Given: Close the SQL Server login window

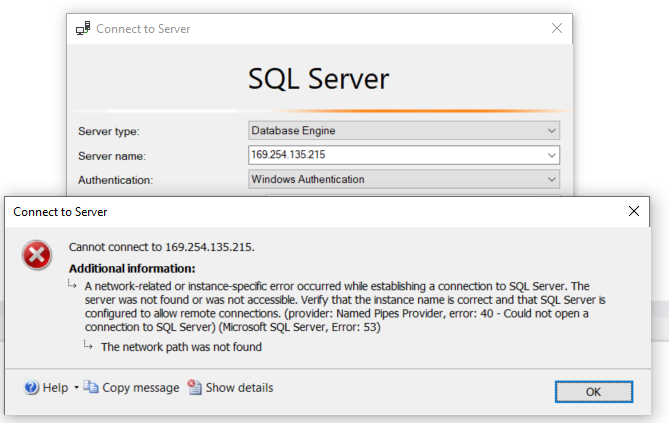Looking at the screenshot, I should coord(557,28).
